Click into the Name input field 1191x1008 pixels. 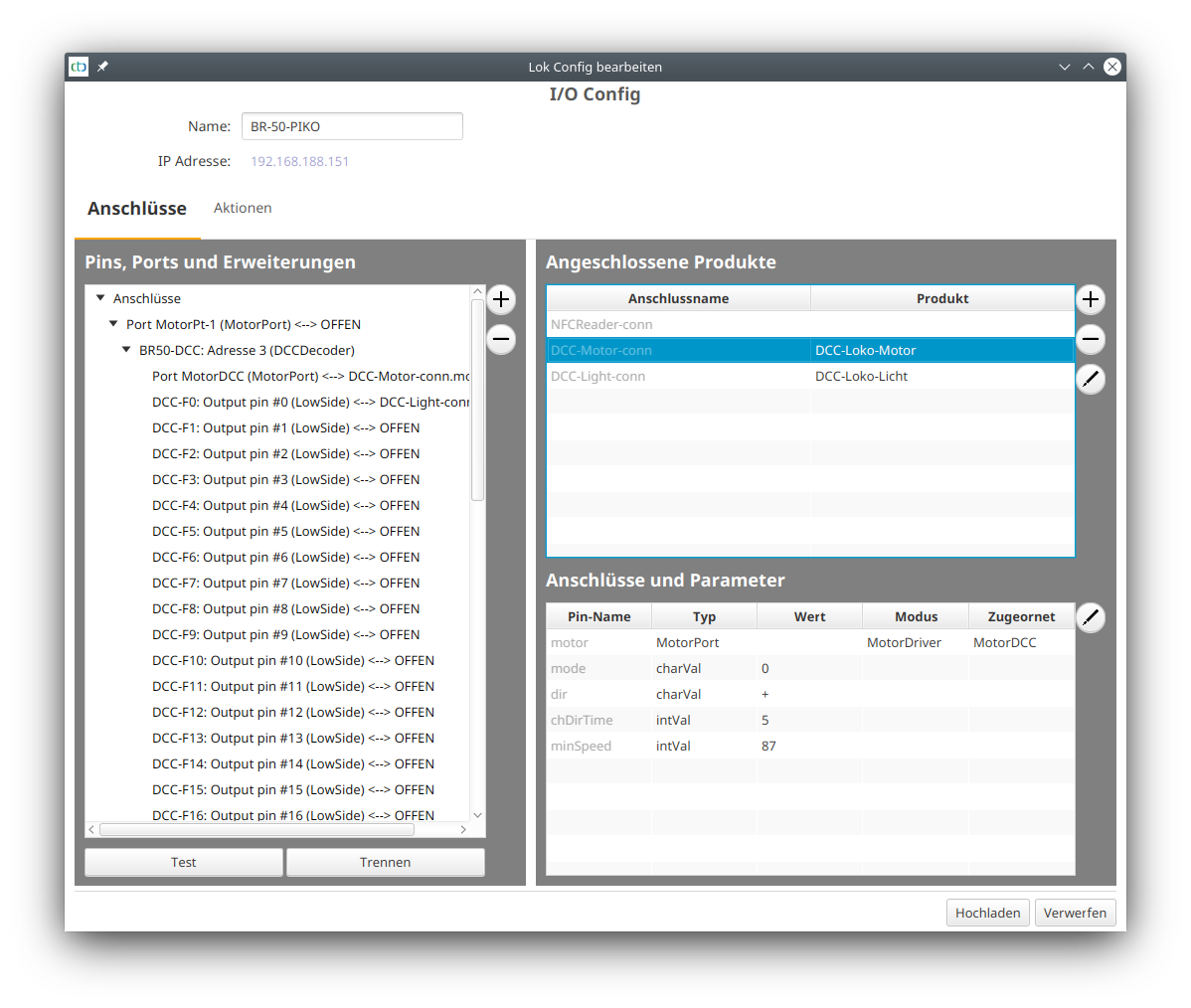[x=352, y=126]
